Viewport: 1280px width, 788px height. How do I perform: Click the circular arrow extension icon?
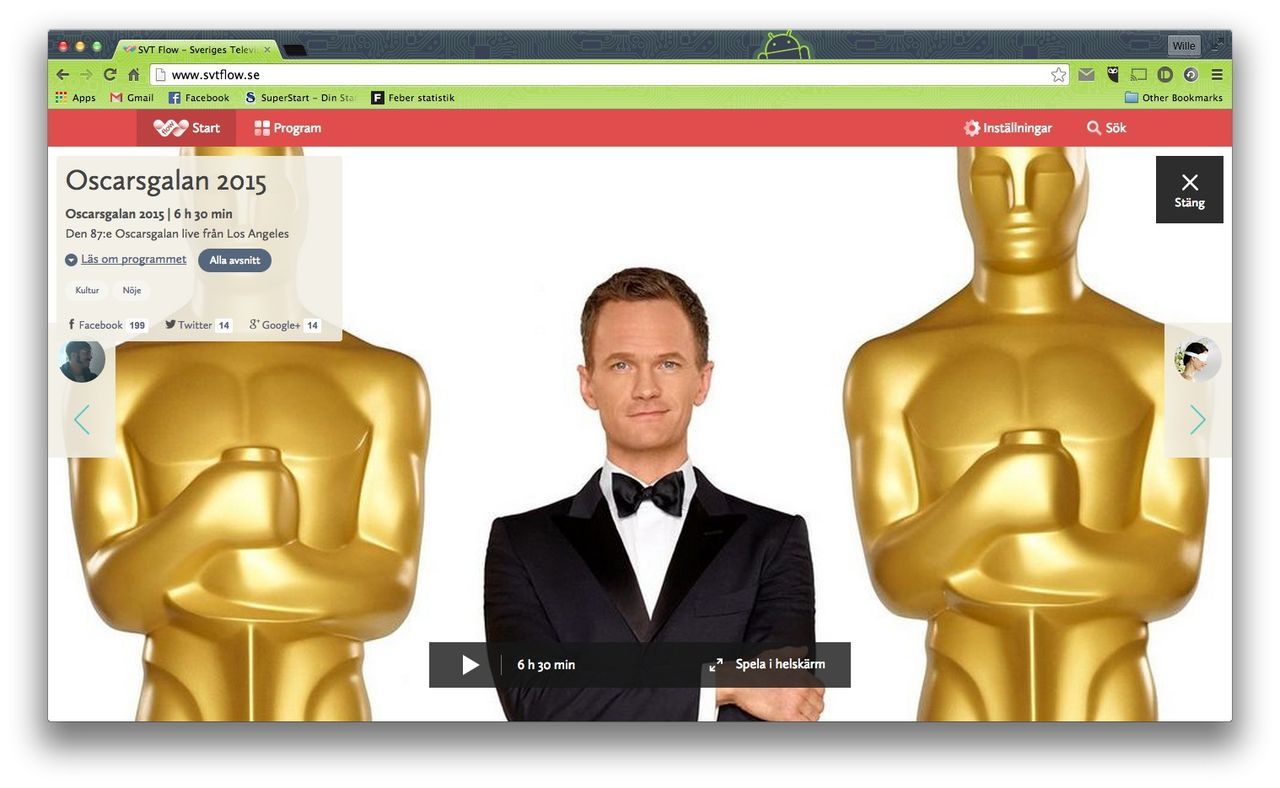coord(1191,75)
